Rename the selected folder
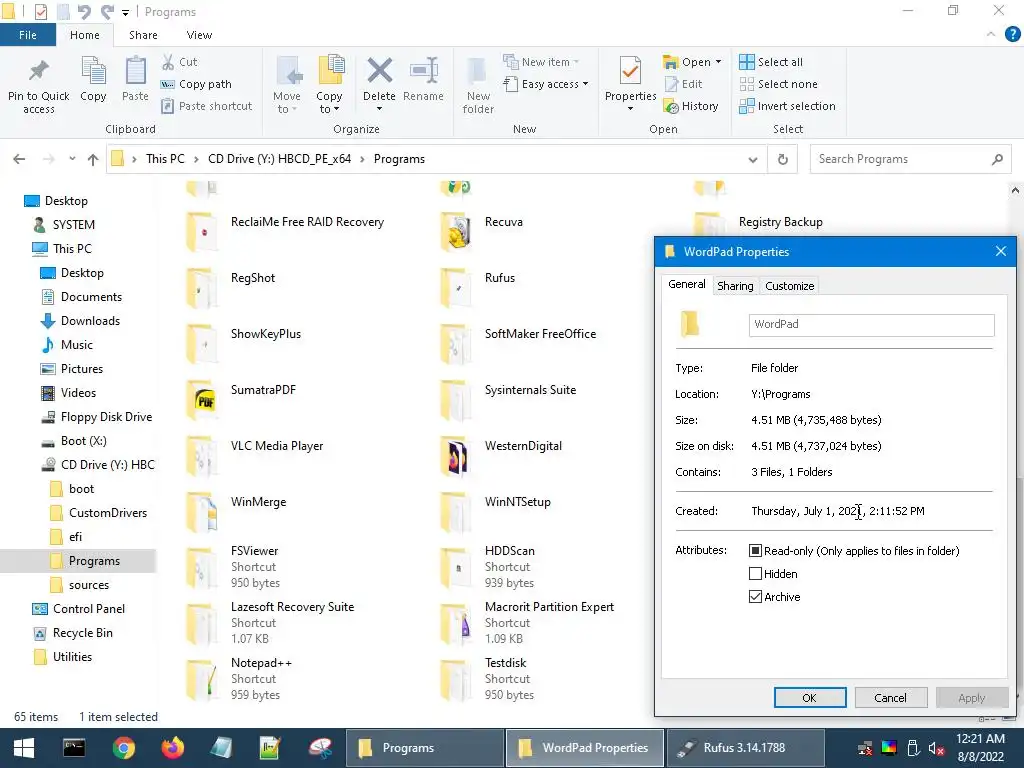1024x768 pixels. point(423,79)
